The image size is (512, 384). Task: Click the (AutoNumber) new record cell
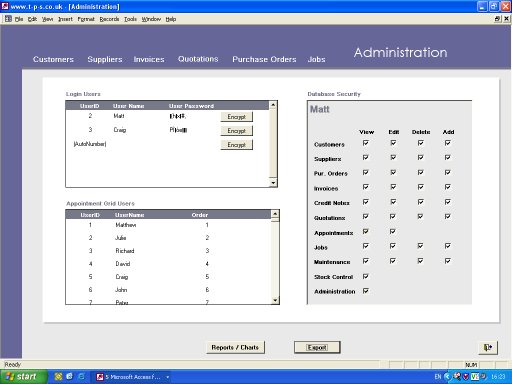pyautogui.click(x=90, y=144)
